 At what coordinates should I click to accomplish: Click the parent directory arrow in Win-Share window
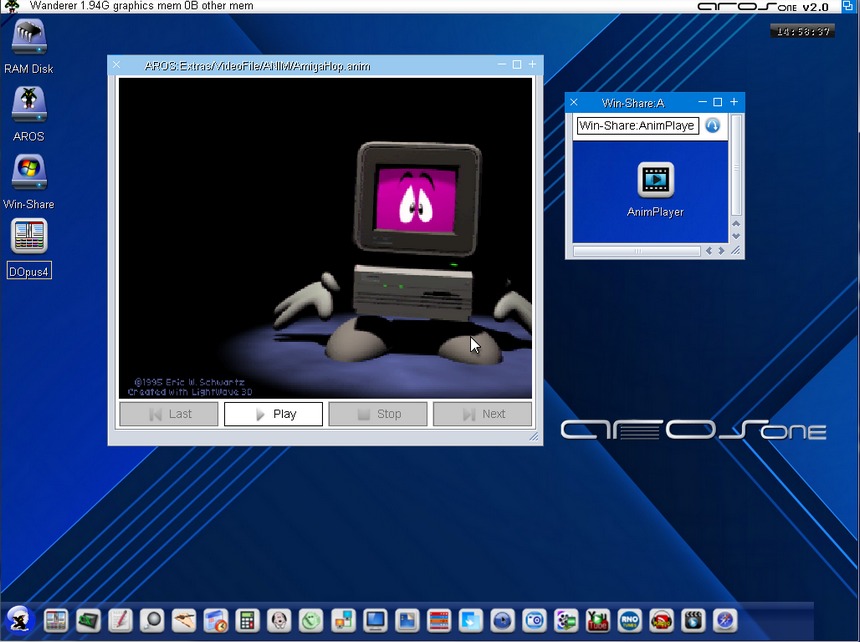pos(713,126)
